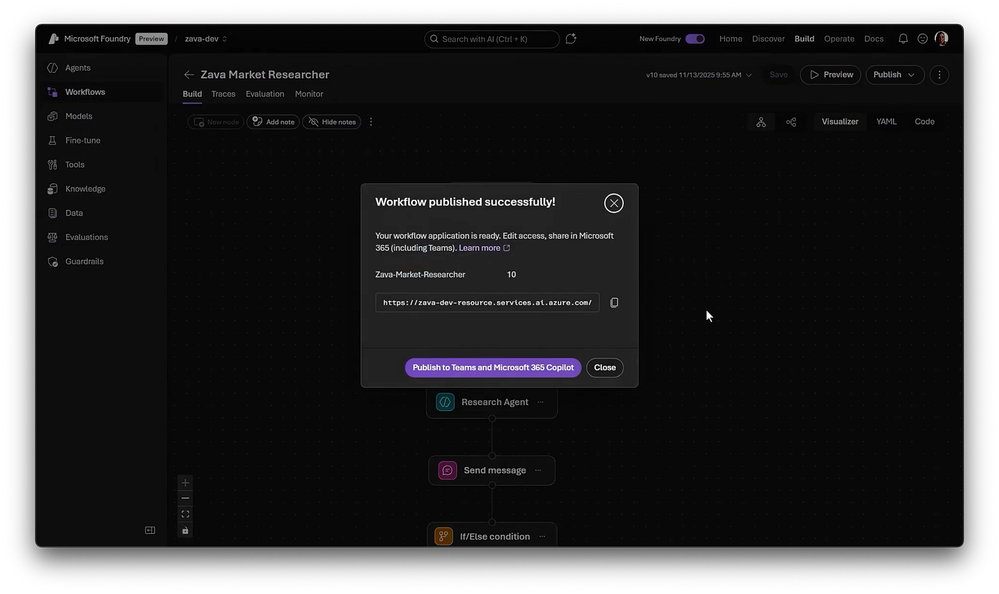Click the New node button

pos(216,122)
